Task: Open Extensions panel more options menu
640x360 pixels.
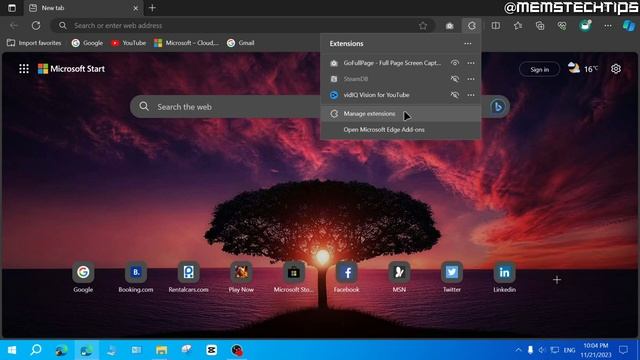Action: click(x=468, y=44)
